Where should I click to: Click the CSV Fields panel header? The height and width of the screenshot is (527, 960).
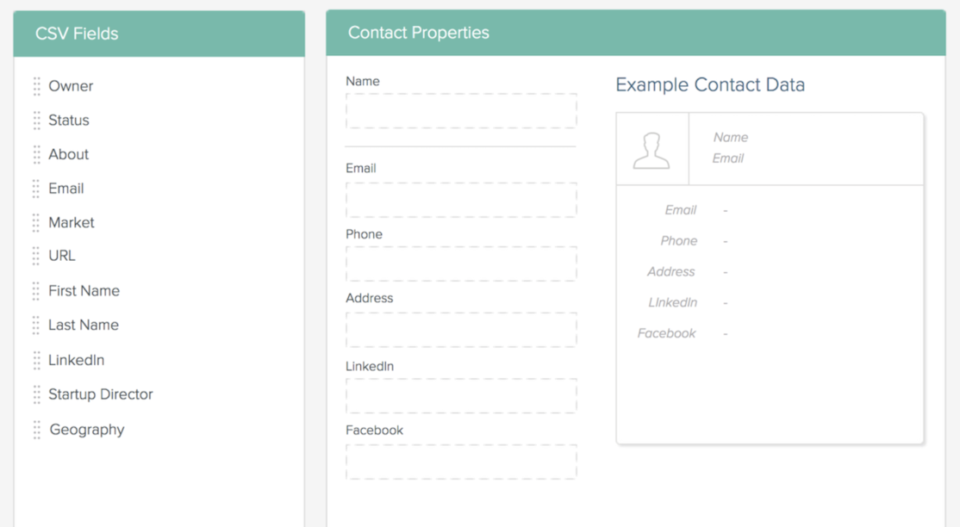click(159, 34)
